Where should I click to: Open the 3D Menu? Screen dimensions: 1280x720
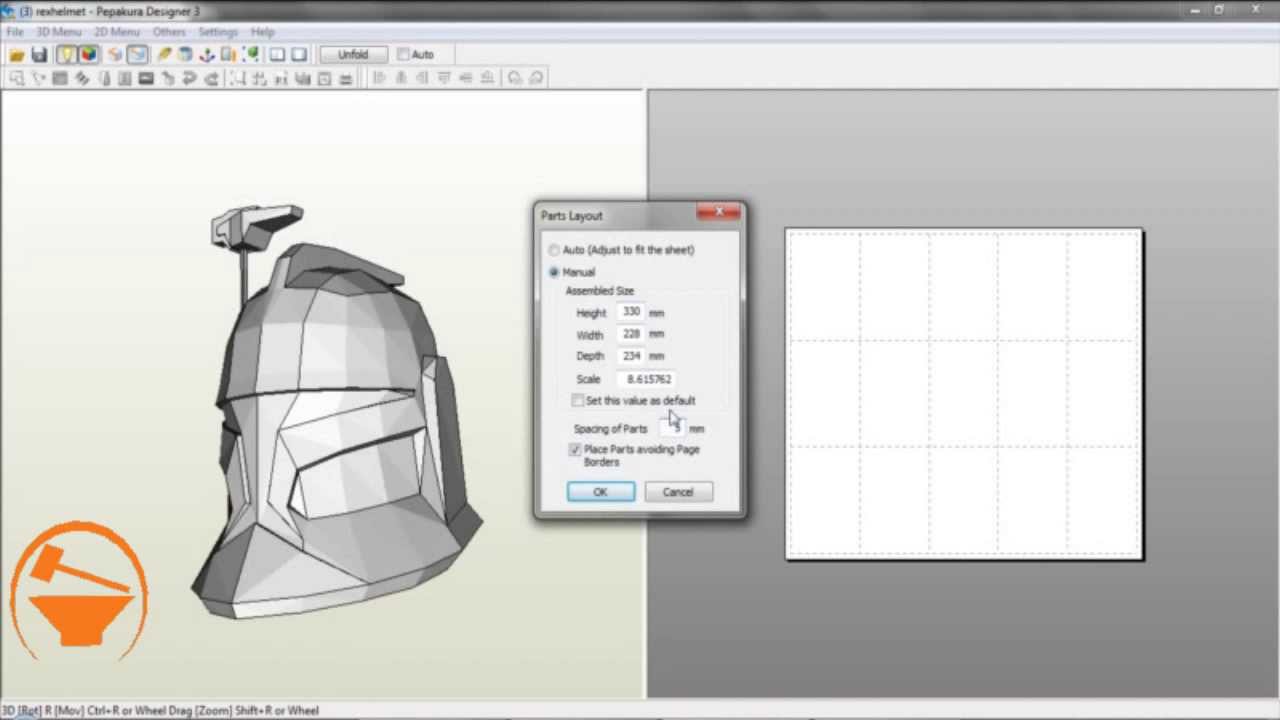point(59,32)
